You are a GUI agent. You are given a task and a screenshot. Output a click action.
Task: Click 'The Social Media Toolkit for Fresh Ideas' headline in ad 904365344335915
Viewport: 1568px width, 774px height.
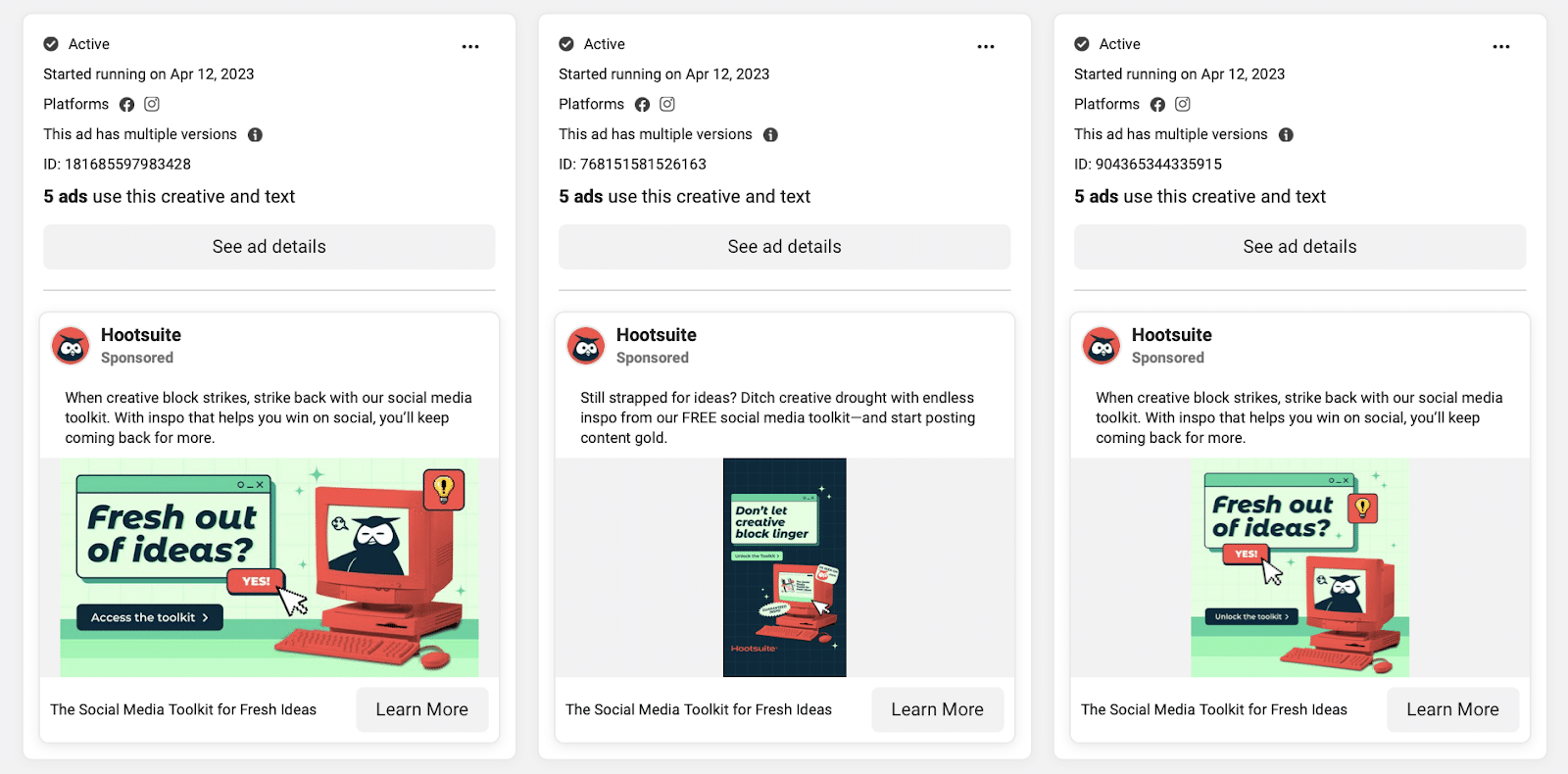point(1214,709)
